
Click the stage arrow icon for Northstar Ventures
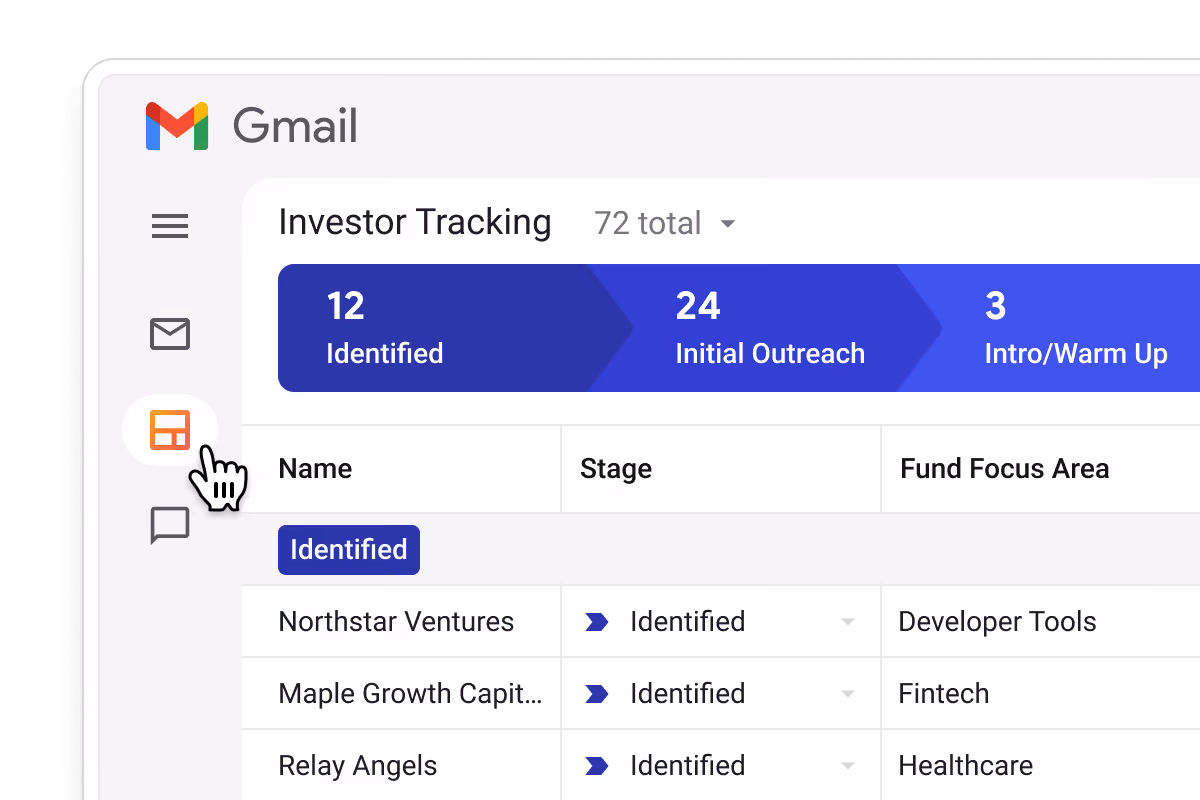pos(597,622)
